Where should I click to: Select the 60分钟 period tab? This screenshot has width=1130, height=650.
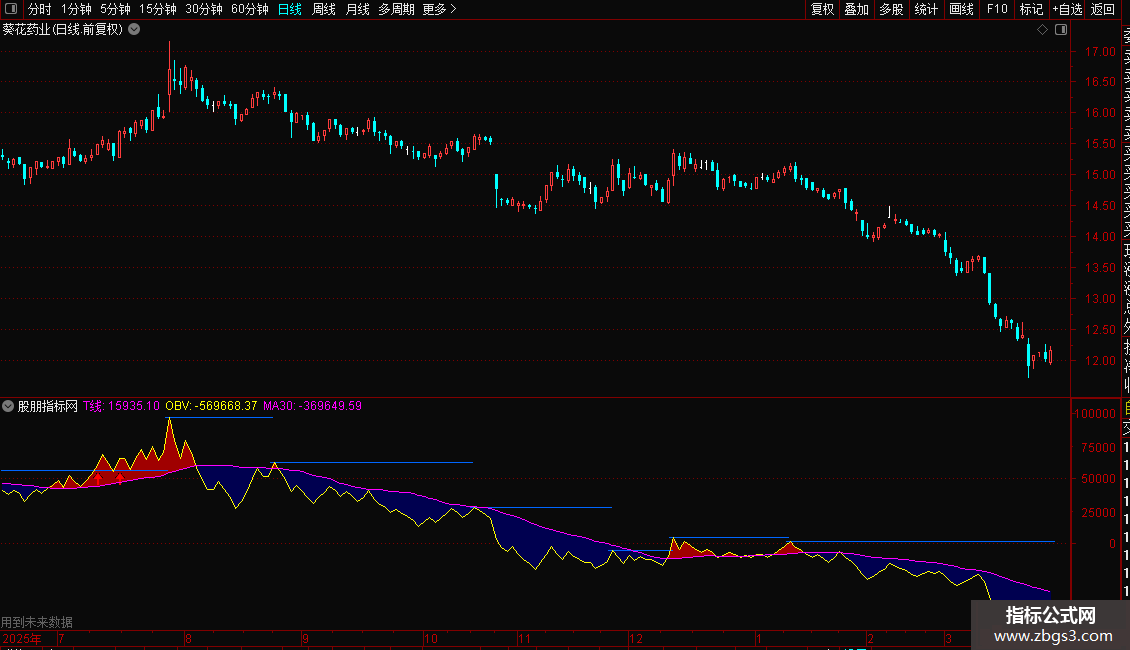point(249,9)
